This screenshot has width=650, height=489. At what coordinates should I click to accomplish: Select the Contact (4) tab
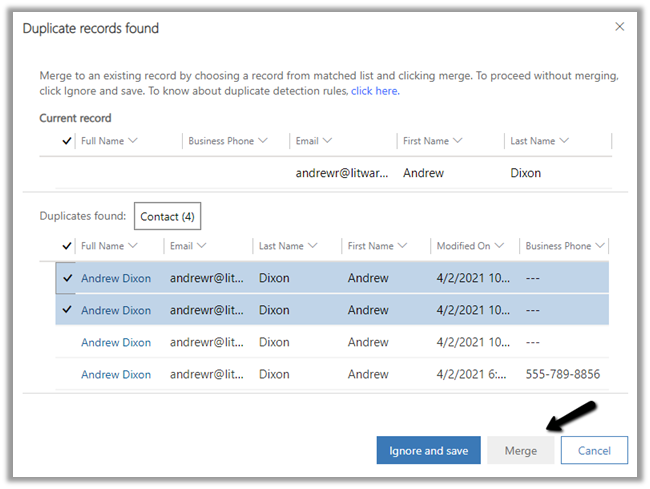pyautogui.click(x=168, y=216)
